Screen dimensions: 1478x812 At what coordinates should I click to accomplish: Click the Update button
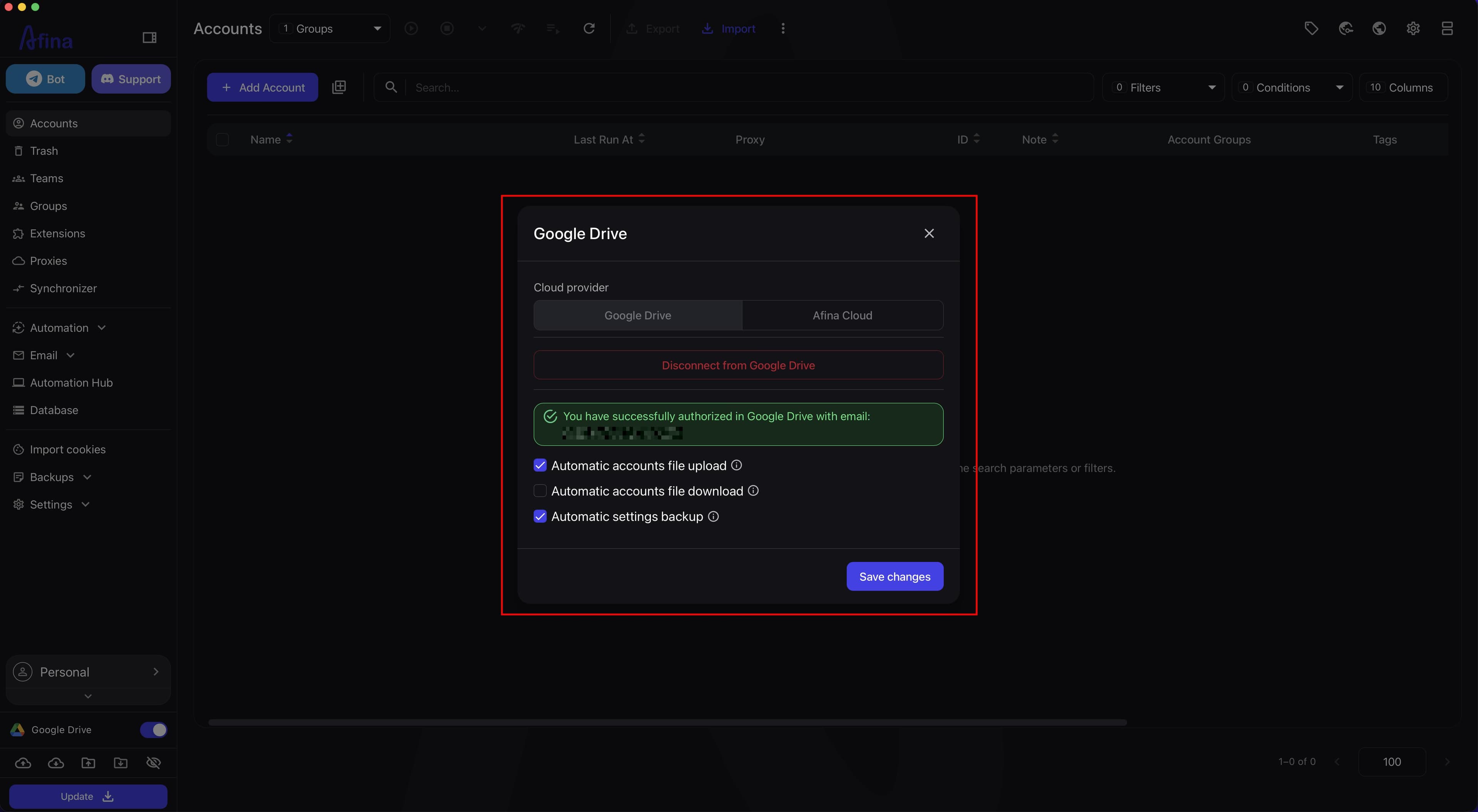click(88, 797)
